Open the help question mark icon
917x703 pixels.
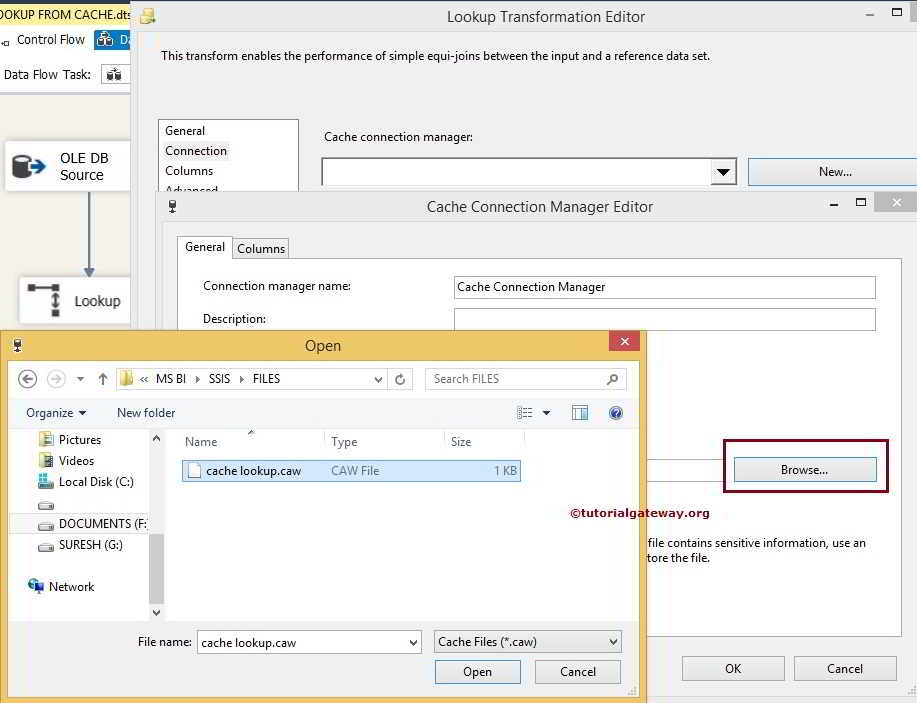pos(616,413)
